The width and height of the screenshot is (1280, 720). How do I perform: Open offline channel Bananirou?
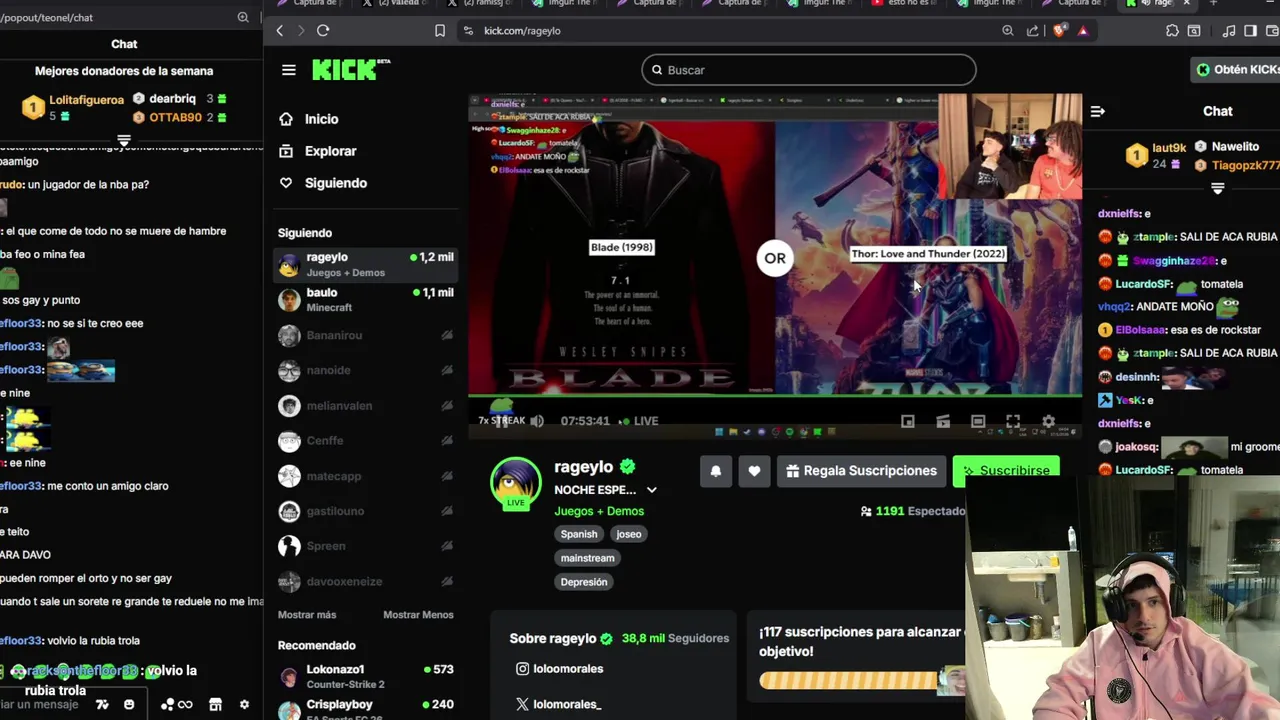pyautogui.click(x=366, y=335)
